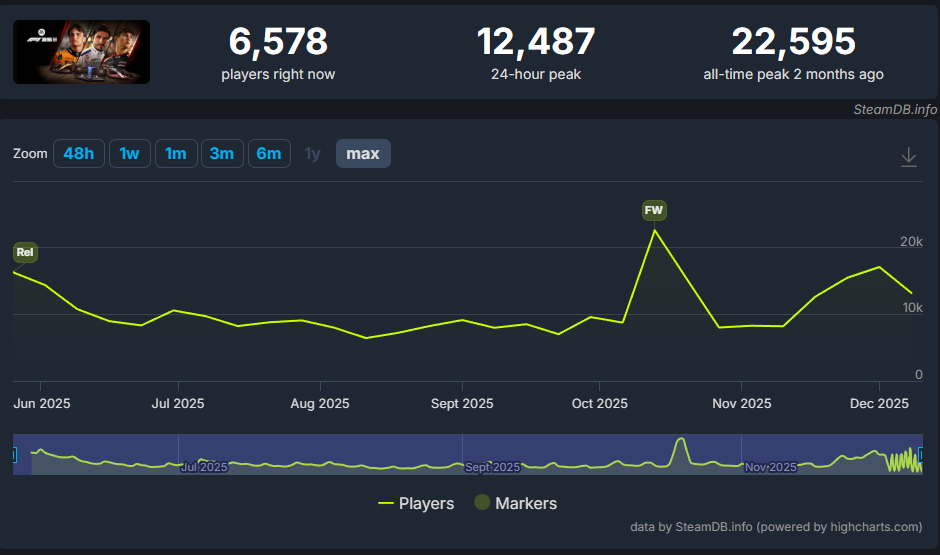This screenshot has height=555, width=940.
Task: Click the 22,595 all-time peak stat
Action: 793,51
